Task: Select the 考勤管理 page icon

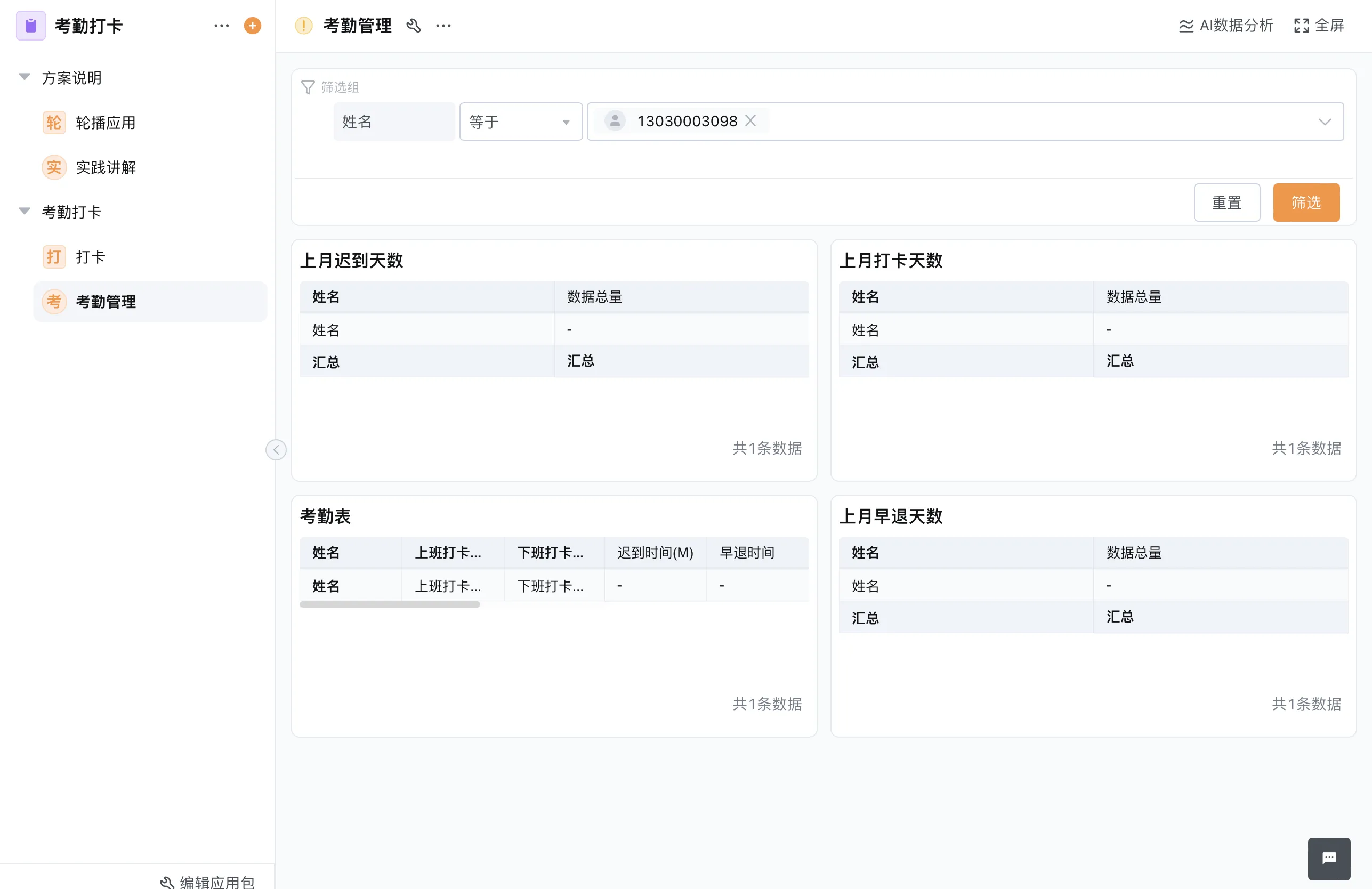Action: pyautogui.click(x=54, y=301)
